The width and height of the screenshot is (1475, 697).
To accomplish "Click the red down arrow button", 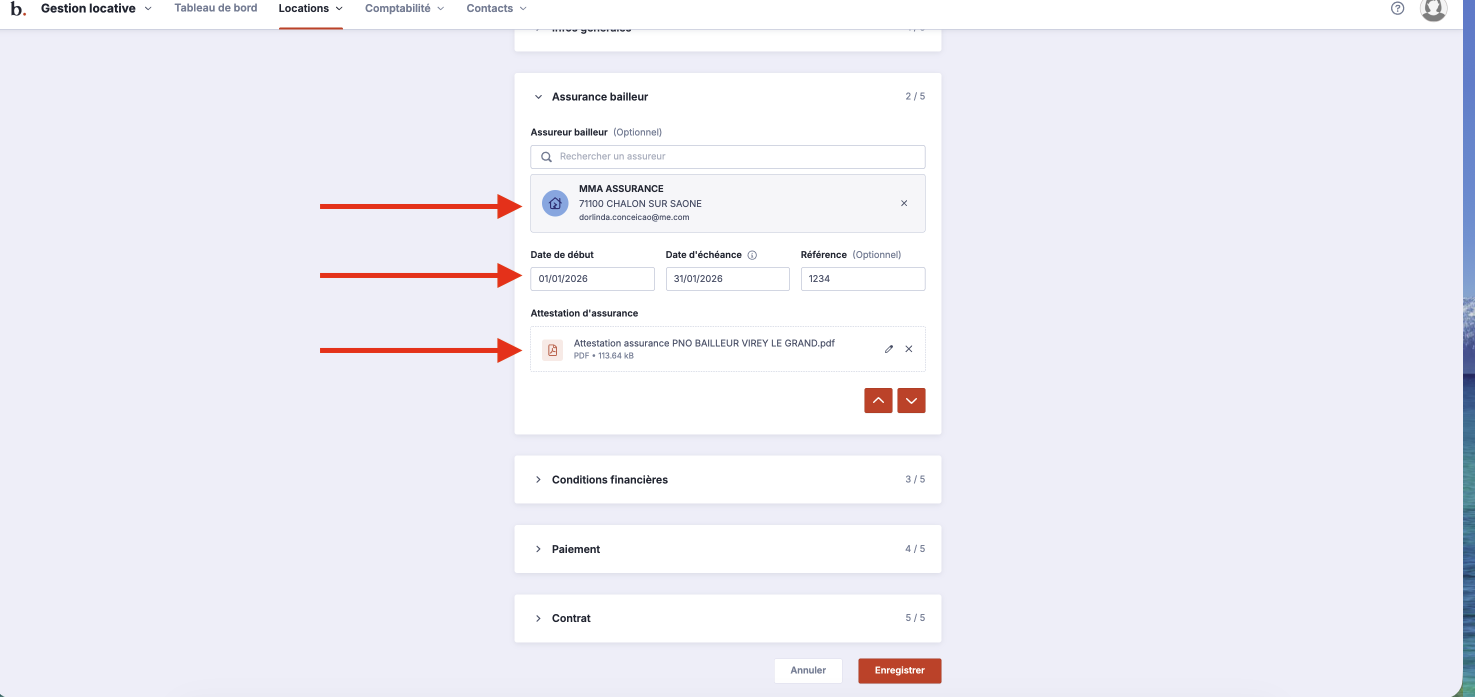I will click(x=911, y=400).
